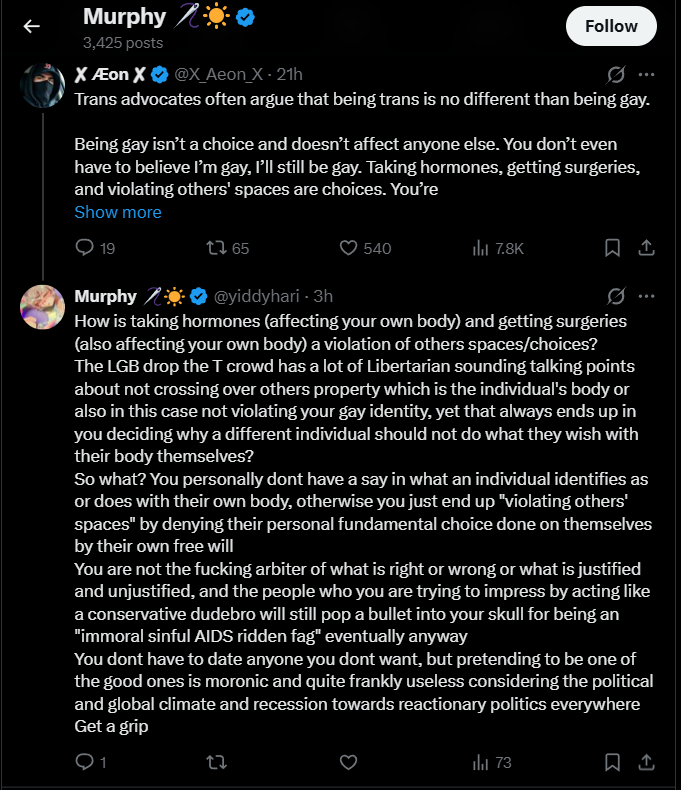Open more options menu on Æon's post

646,75
